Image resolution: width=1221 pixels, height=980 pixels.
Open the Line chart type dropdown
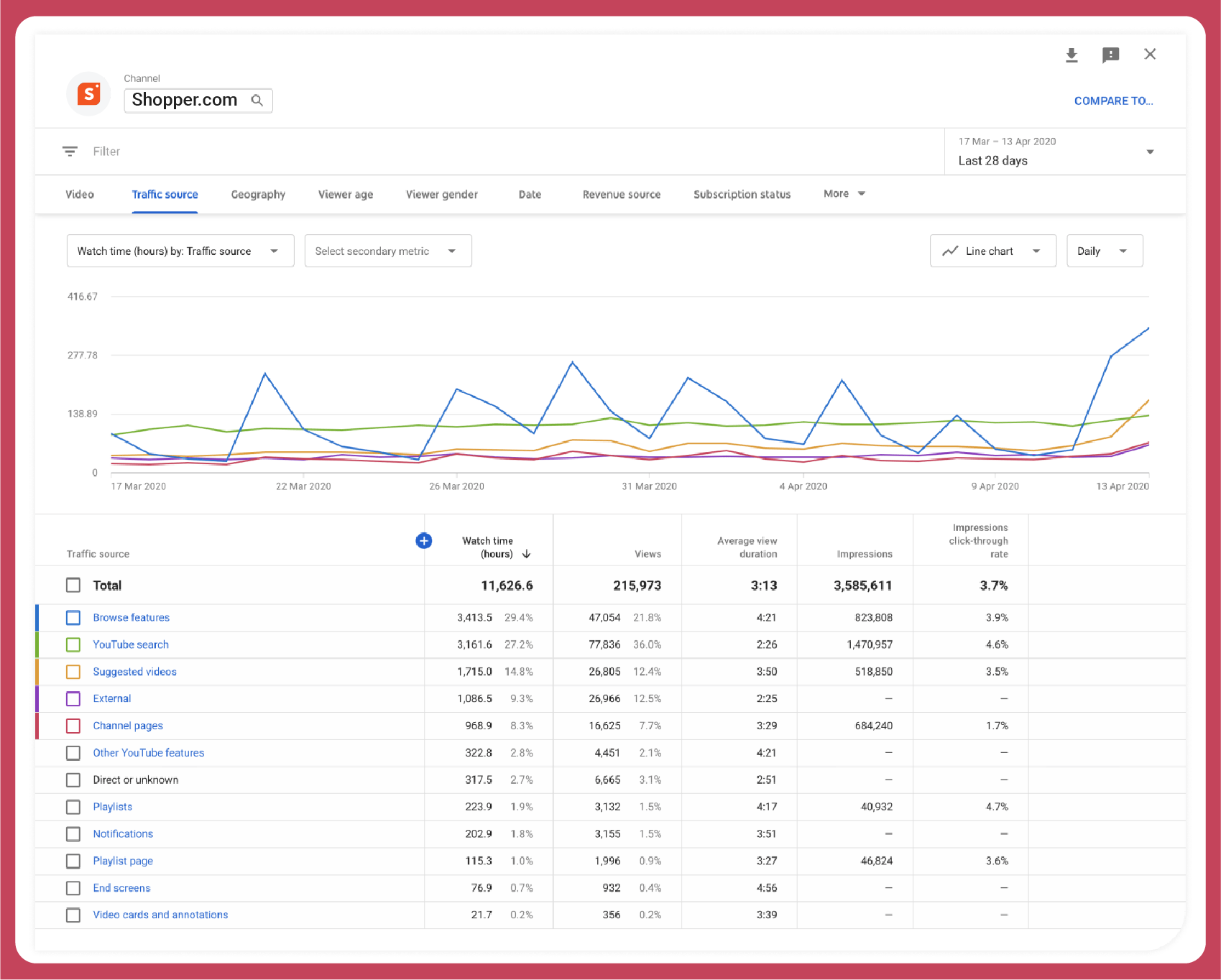[993, 251]
